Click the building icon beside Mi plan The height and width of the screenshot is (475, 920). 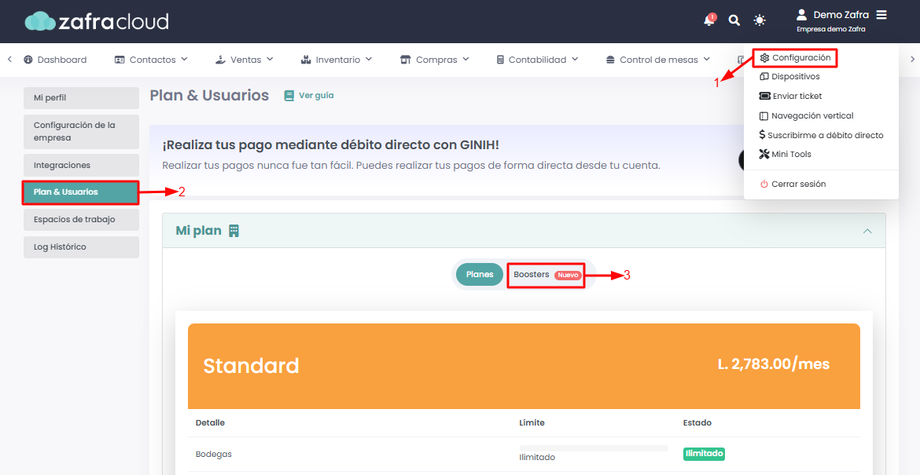click(234, 230)
